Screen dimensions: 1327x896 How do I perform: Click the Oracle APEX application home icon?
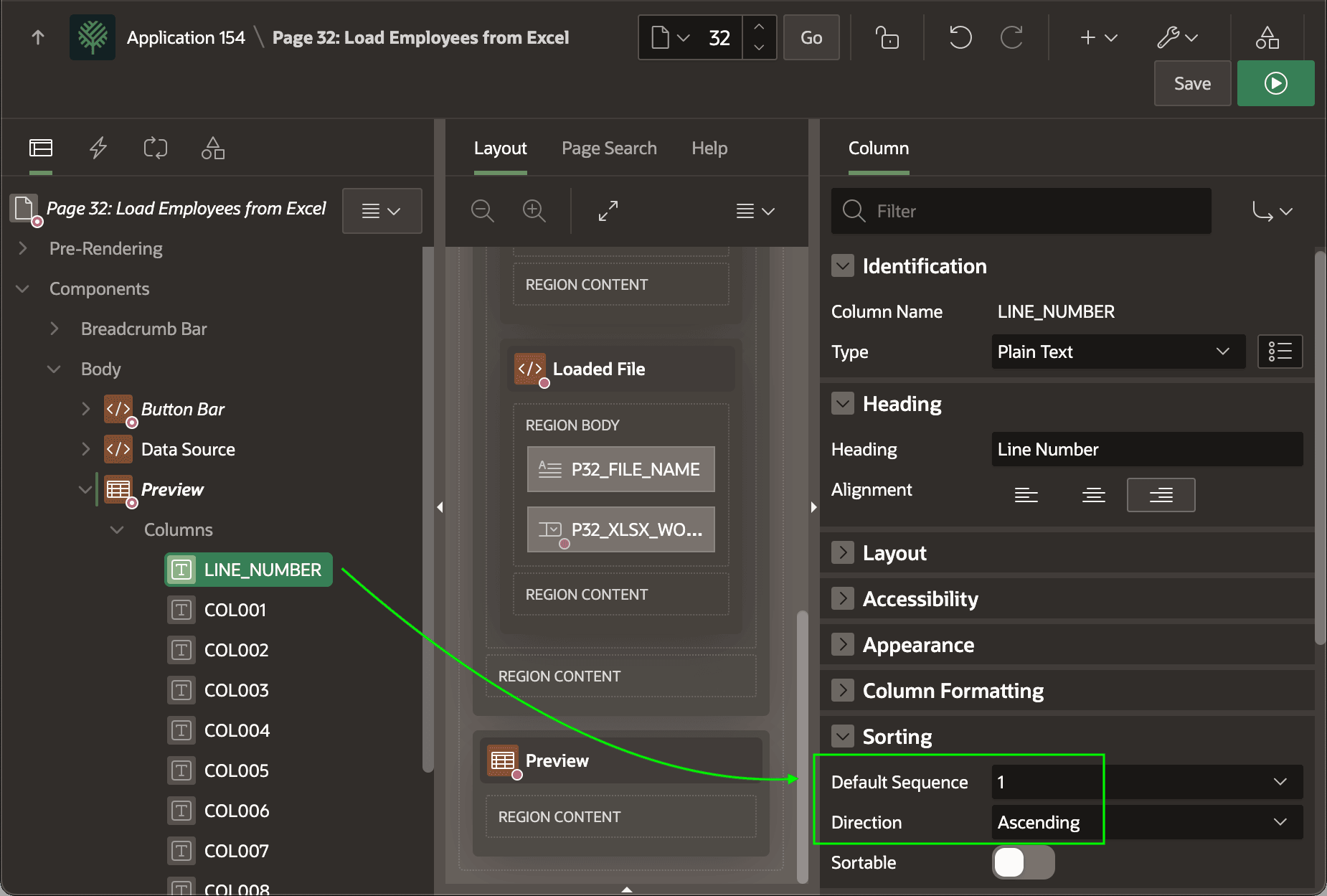[x=93, y=37]
